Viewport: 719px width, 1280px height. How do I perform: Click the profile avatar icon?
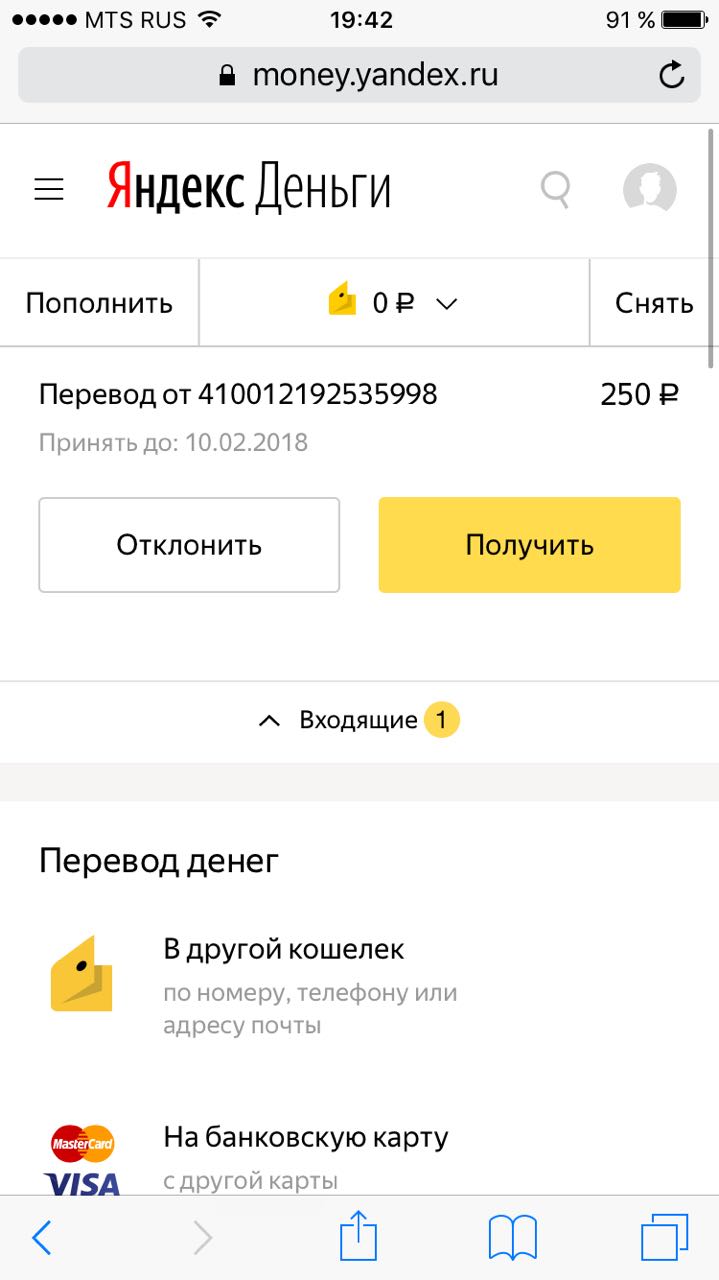[649, 190]
